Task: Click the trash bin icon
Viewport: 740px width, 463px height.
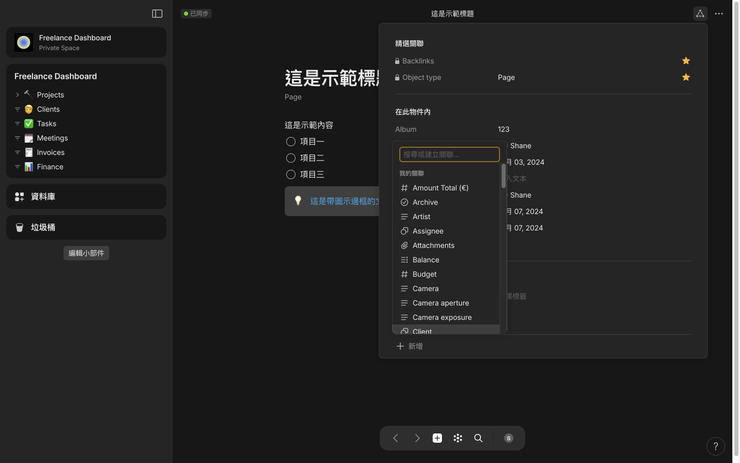Action: click(x=19, y=227)
